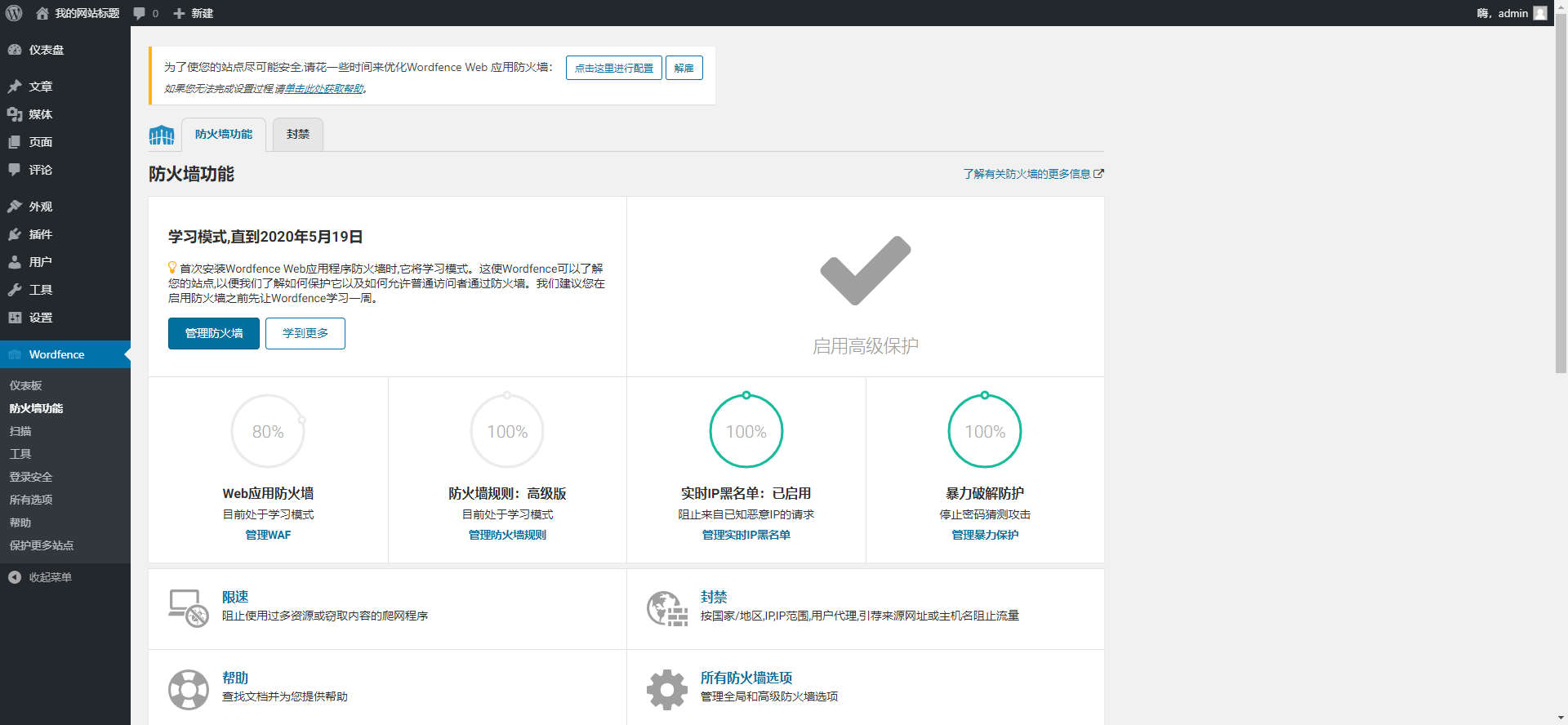Click the 媒体 media icon in sidebar

[15, 114]
